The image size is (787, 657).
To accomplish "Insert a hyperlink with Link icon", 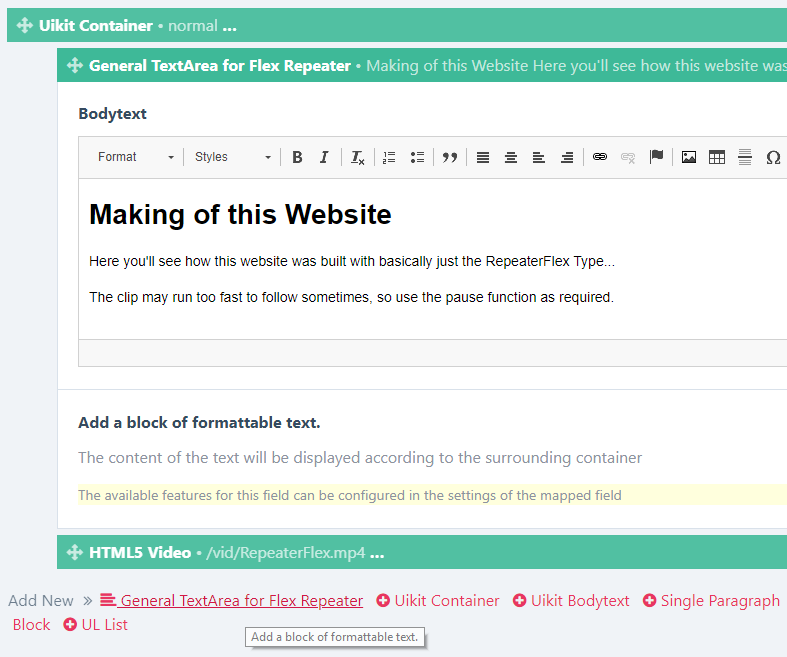I will point(600,157).
